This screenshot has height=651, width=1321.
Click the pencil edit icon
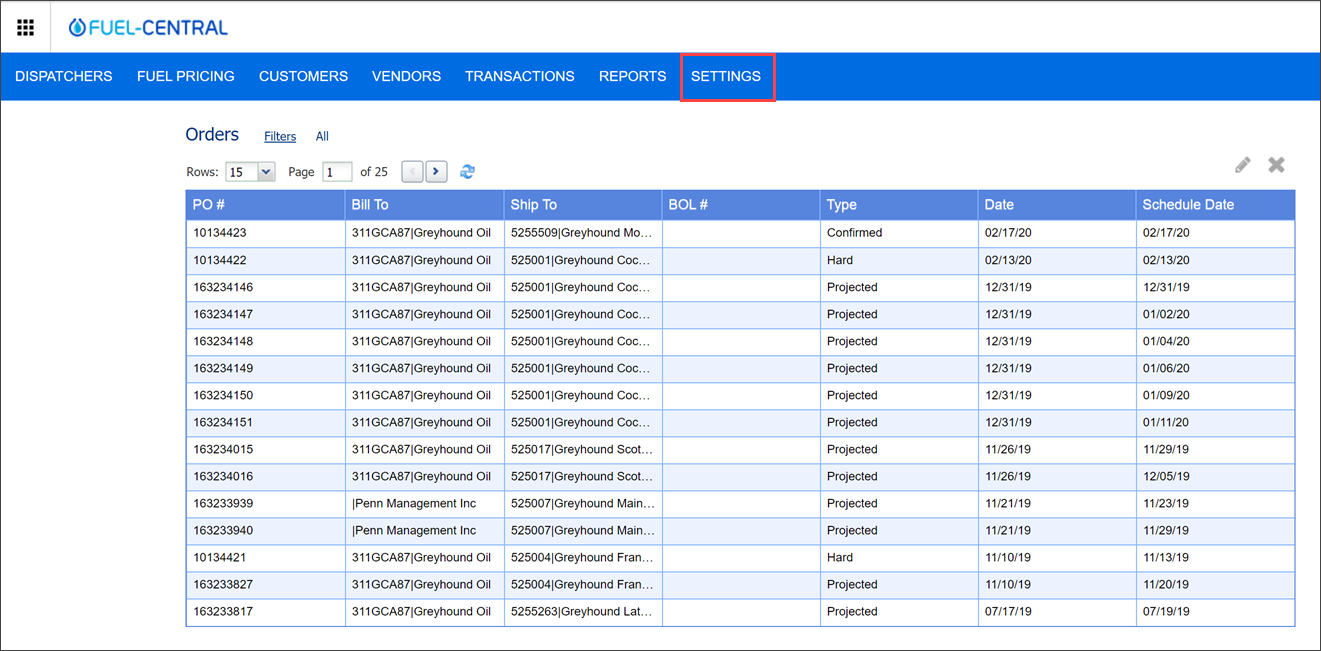[1242, 165]
